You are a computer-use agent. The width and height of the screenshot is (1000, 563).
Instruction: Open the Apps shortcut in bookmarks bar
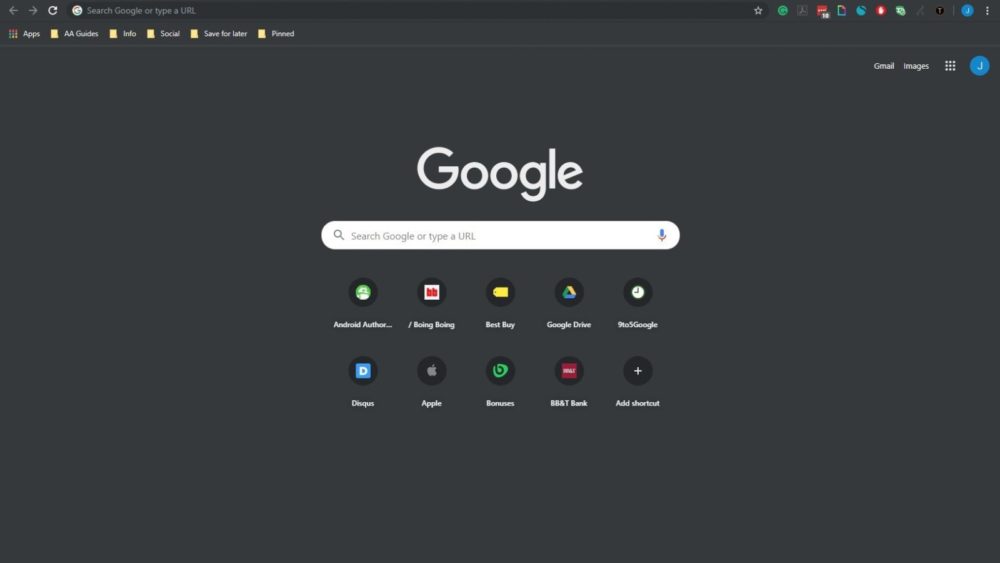click(x=24, y=34)
